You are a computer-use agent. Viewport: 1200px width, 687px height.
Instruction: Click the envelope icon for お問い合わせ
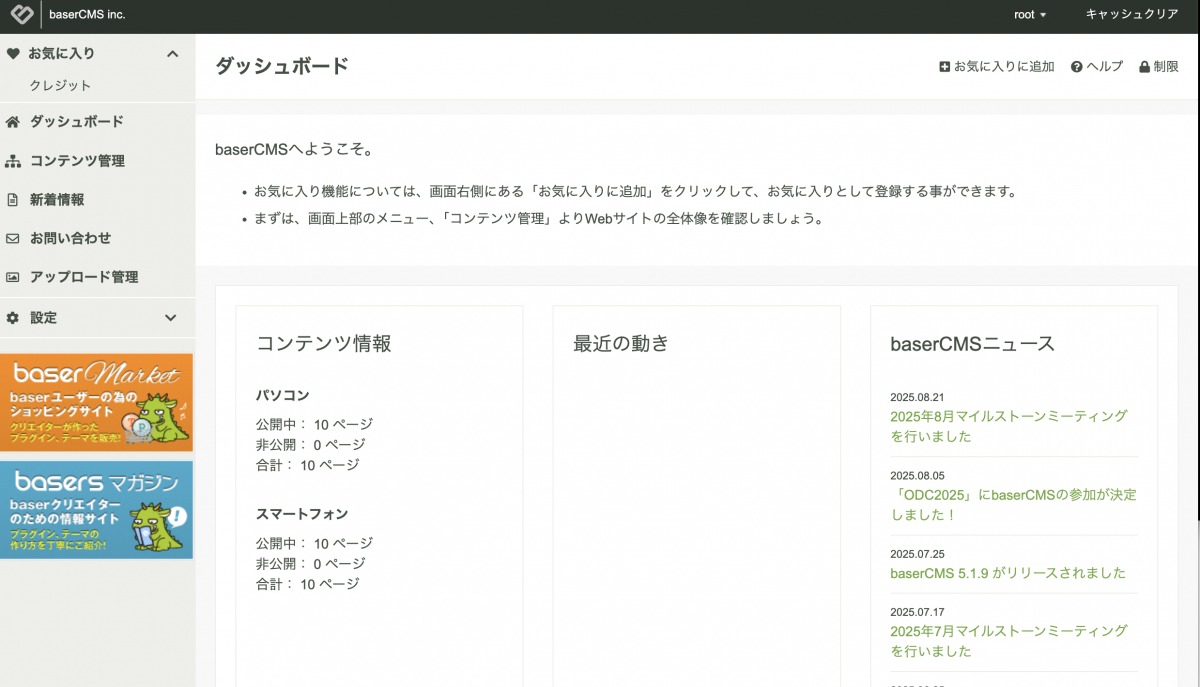(x=13, y=239)
